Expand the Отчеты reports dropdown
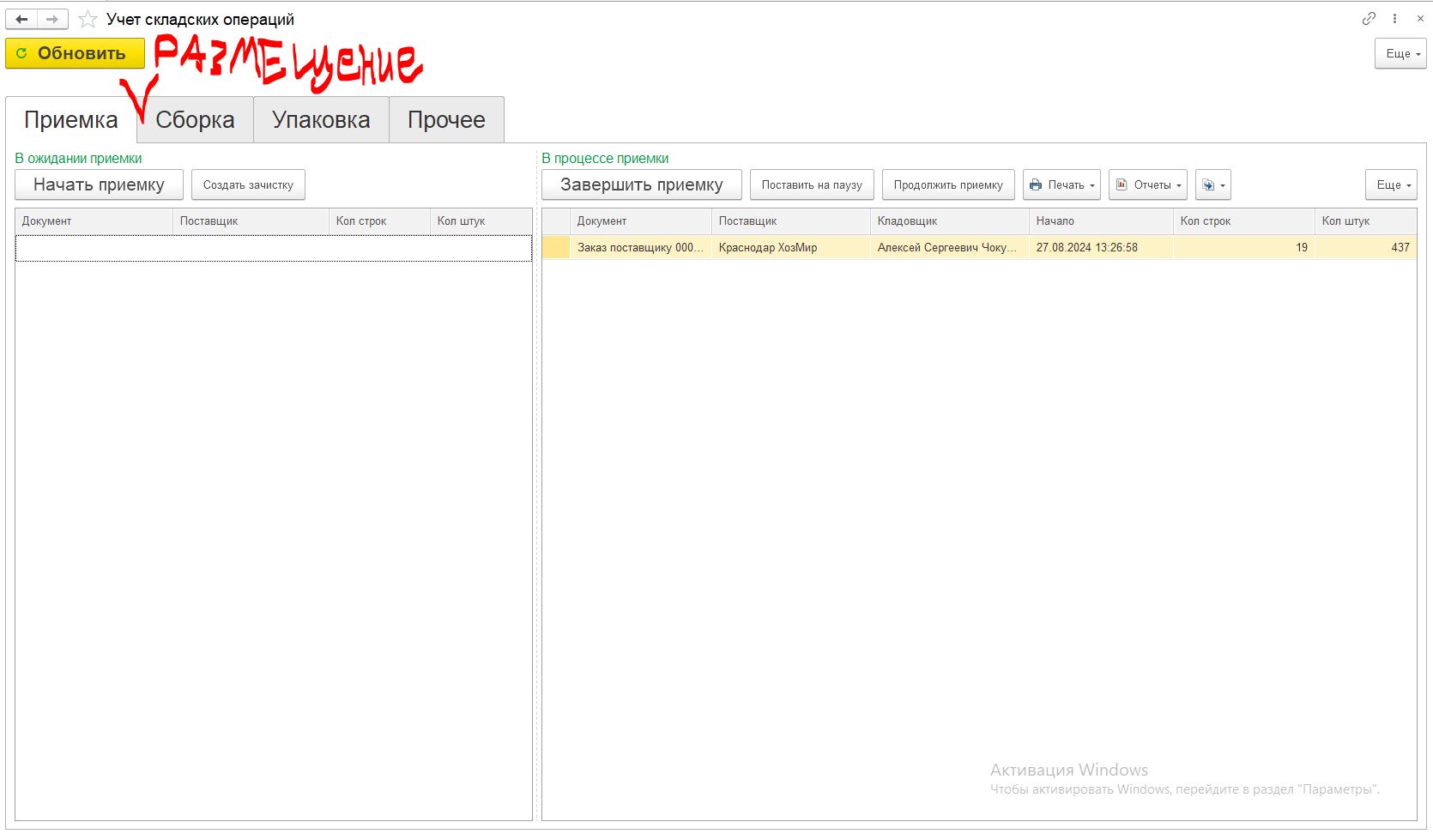Image resolution: width=1433 pixels, height=840 pixels. click(1147, 184)
